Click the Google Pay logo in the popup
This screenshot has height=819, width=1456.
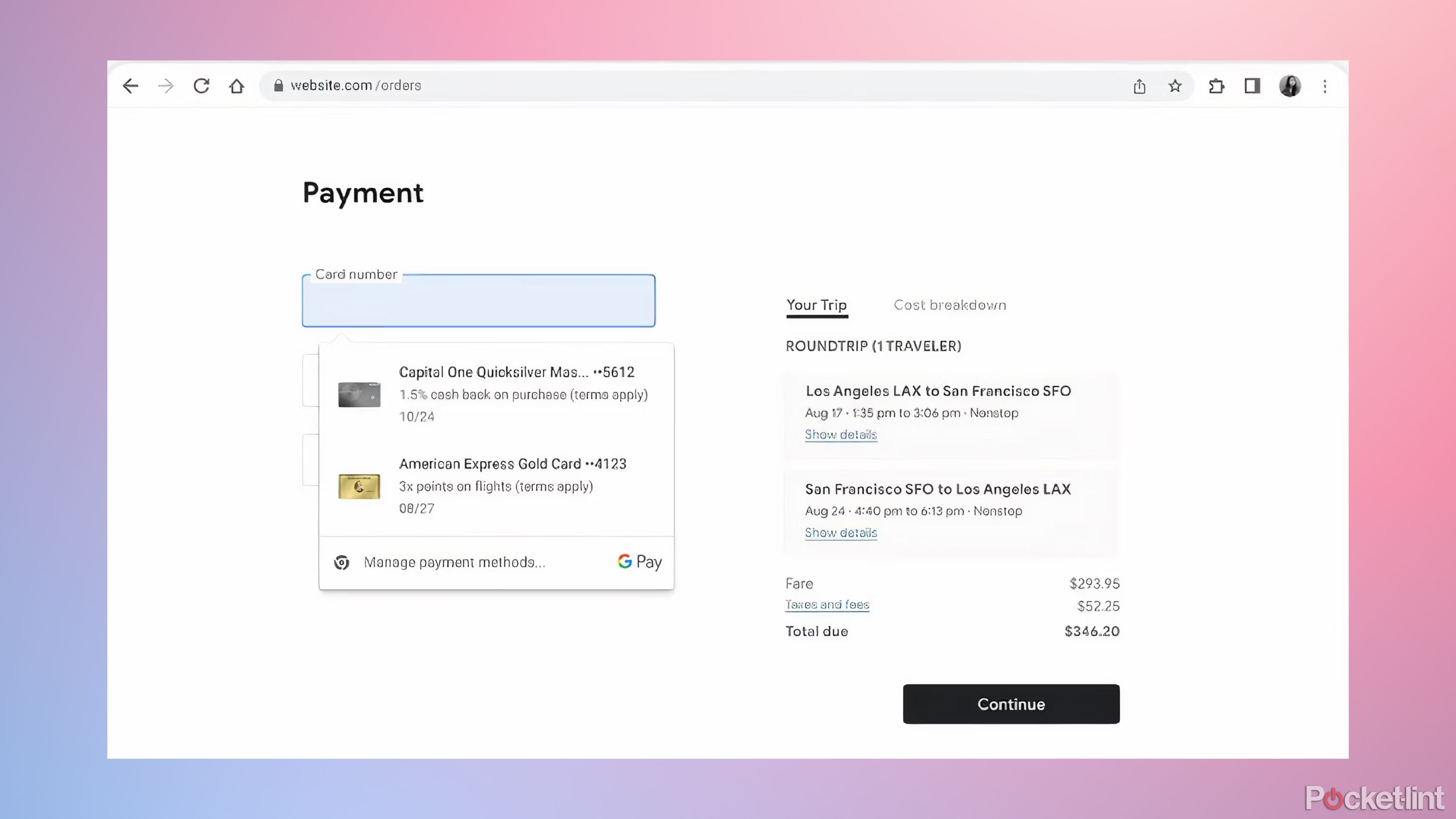pyautogui.click(x=639, y=562)
